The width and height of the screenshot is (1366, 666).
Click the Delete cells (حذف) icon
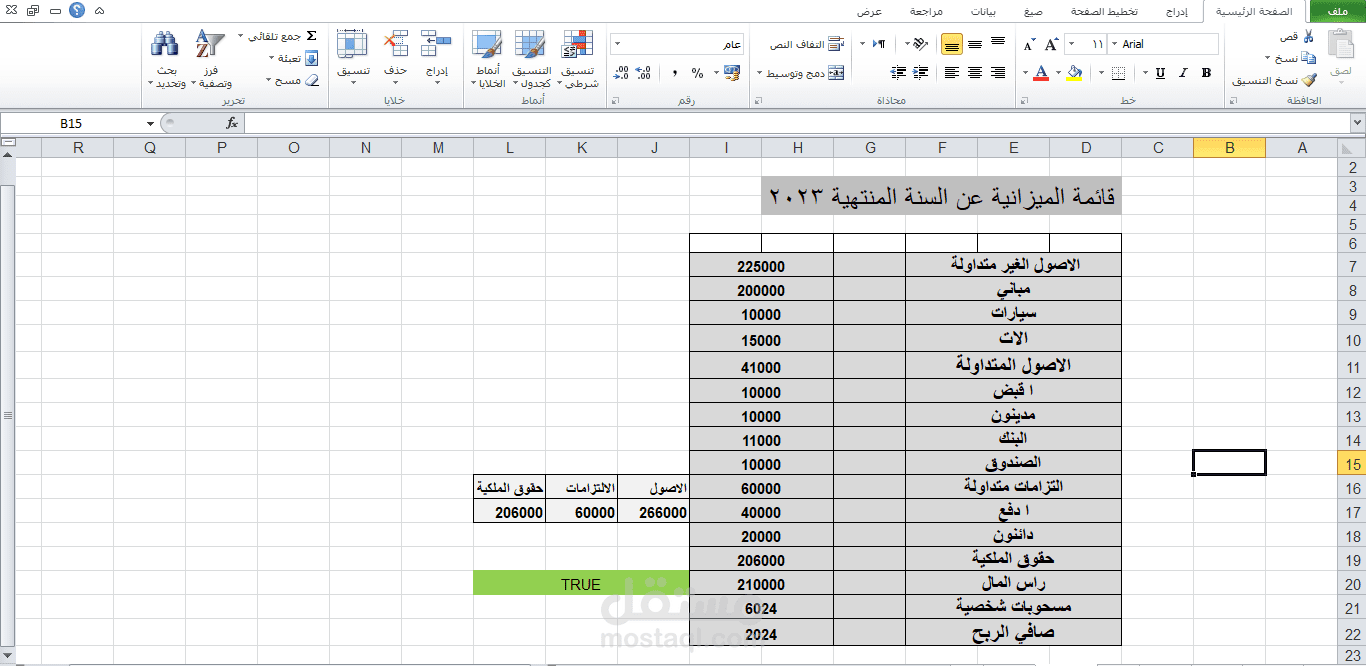pos(395,44)
